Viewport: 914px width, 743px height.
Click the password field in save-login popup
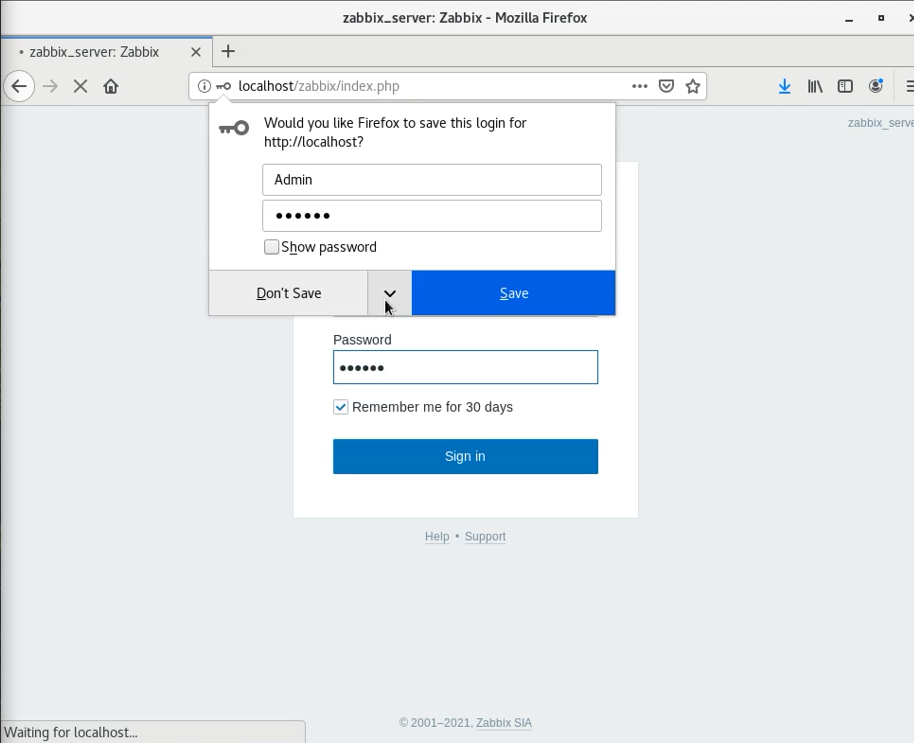(432, 216)
